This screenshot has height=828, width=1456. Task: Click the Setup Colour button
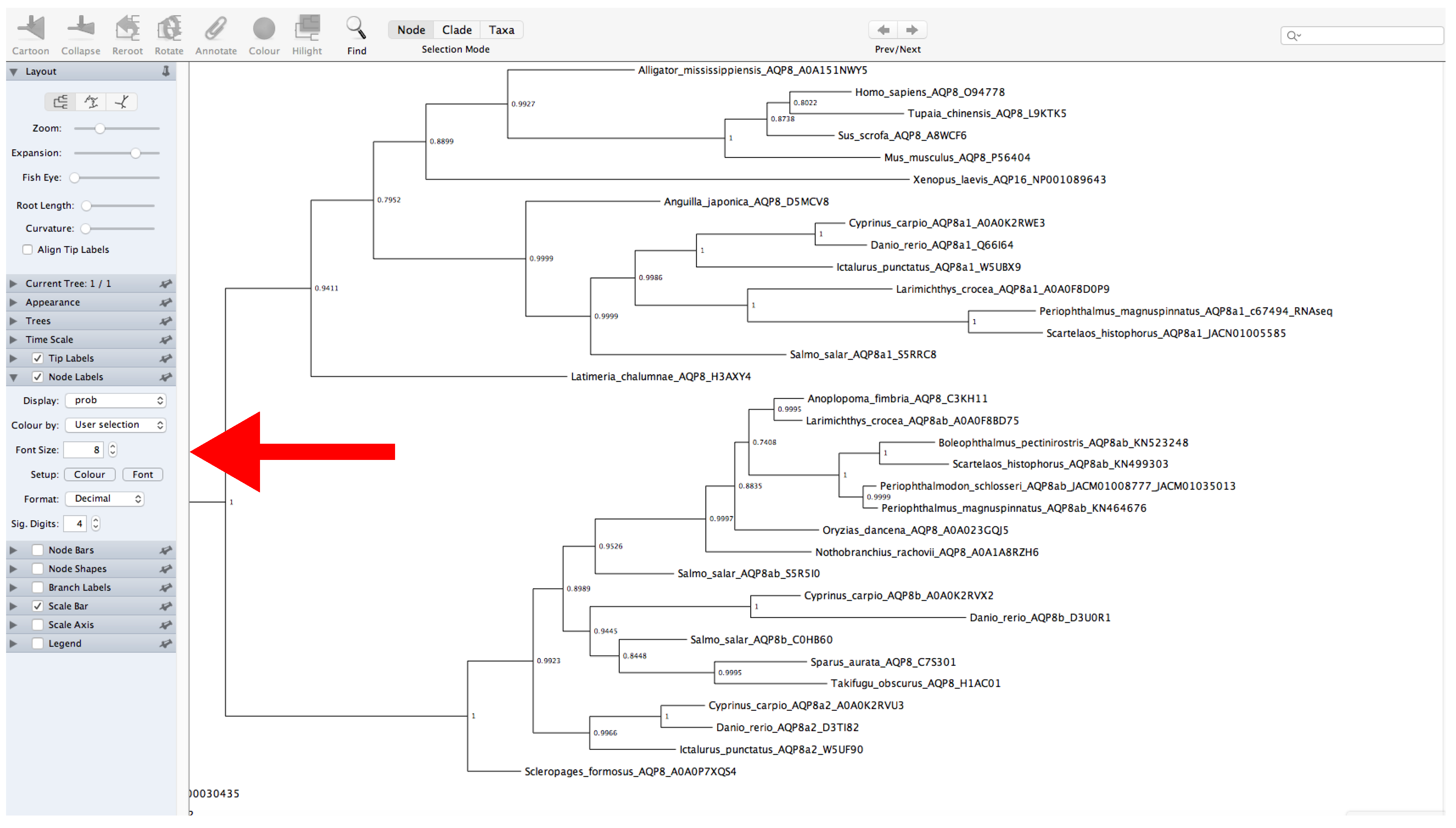(89, 474)
